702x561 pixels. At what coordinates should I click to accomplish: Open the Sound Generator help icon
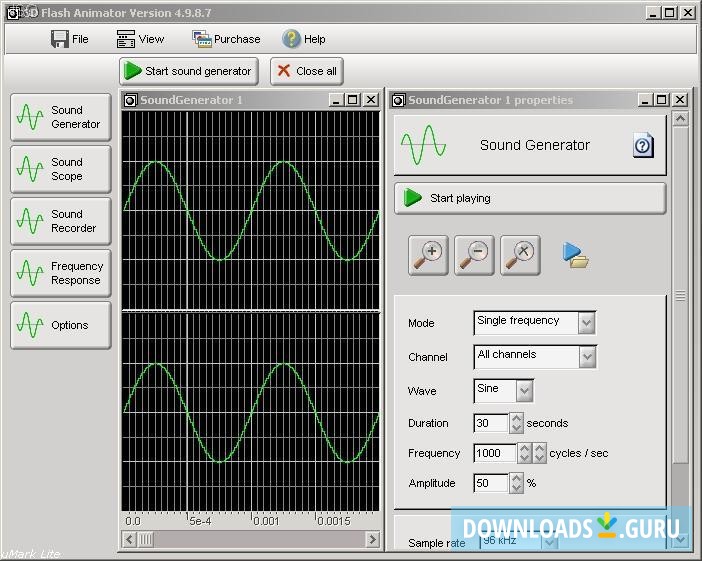coord(643,146)
